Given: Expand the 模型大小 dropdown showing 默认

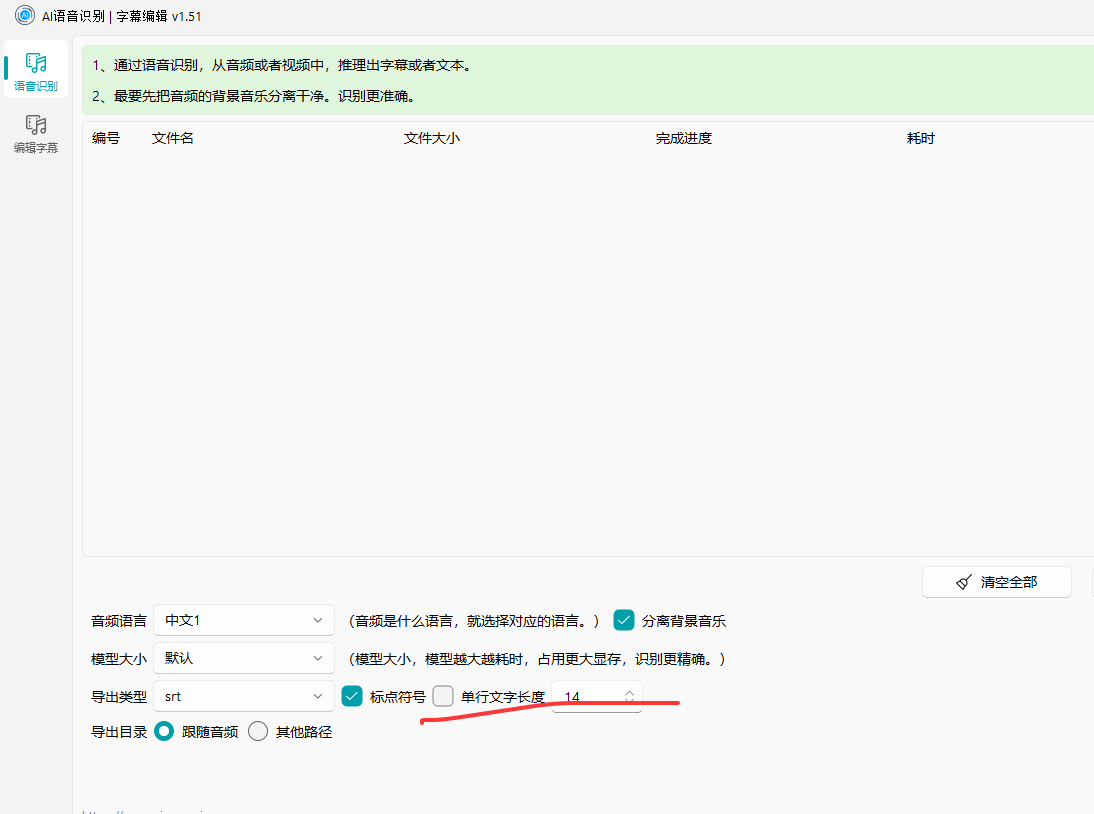Looking at the screenshot, I should point(243,658).
